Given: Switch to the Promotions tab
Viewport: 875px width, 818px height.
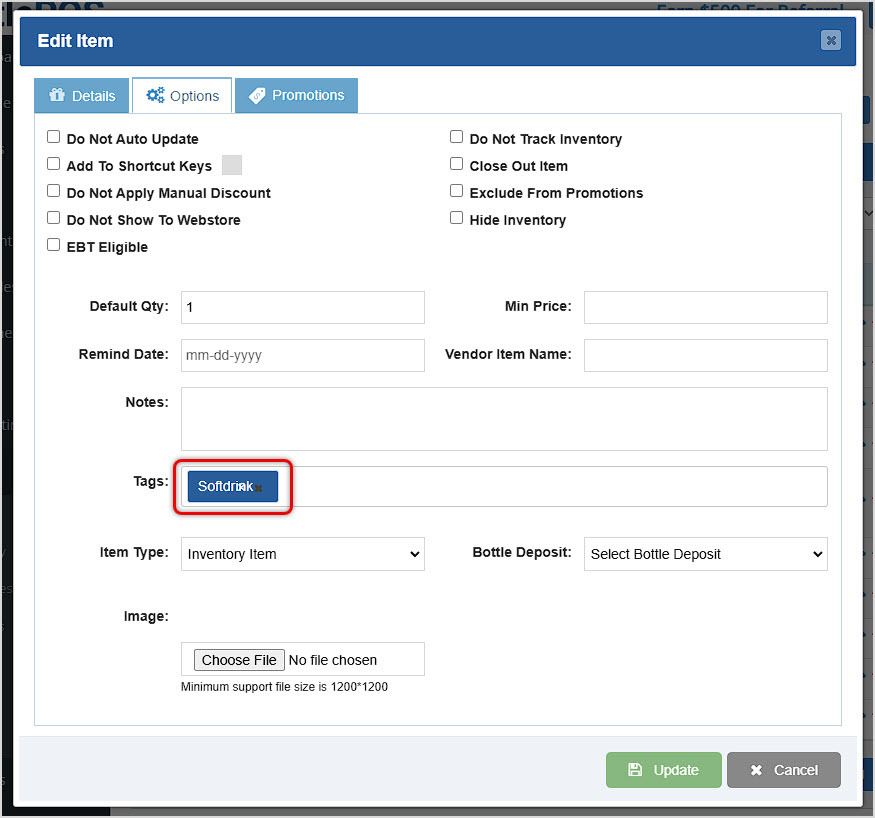Looking at the screenshot, I should (x=296, y=95).
